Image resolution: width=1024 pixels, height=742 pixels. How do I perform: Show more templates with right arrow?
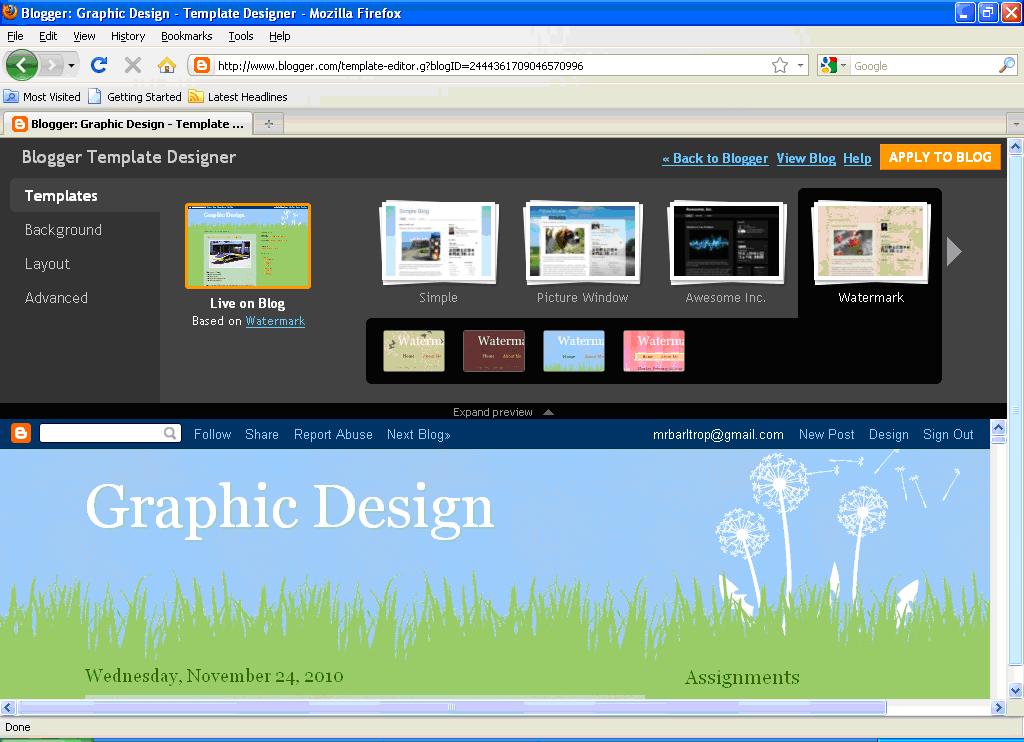click(954, 251)
